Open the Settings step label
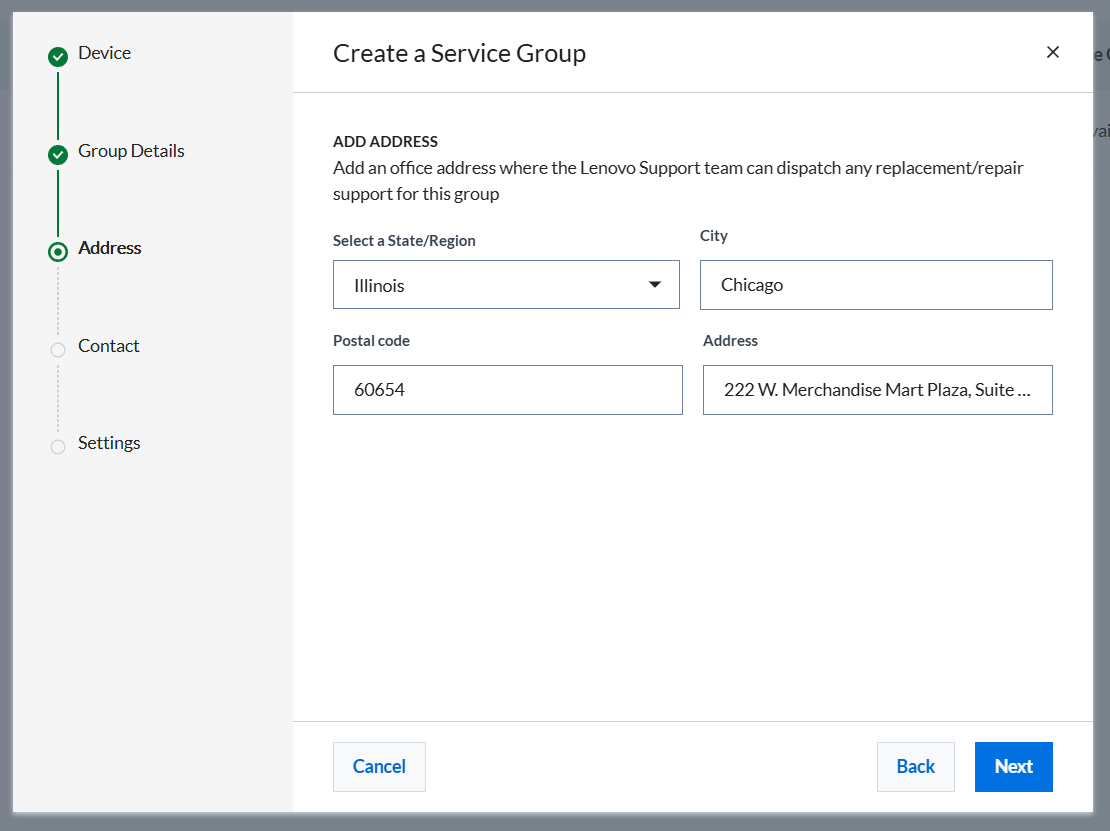The image size is (1110, 831). (x=109, y=443)
